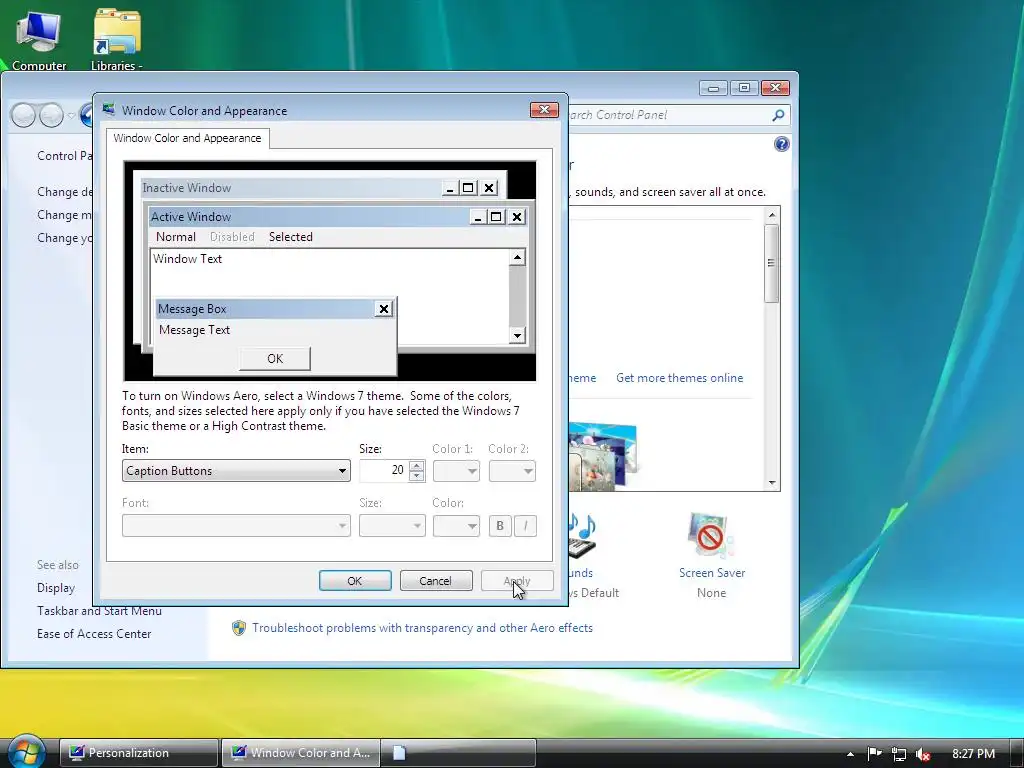Click the Cancel button
The image size is (1024, 768).
[x=436, y=581]
